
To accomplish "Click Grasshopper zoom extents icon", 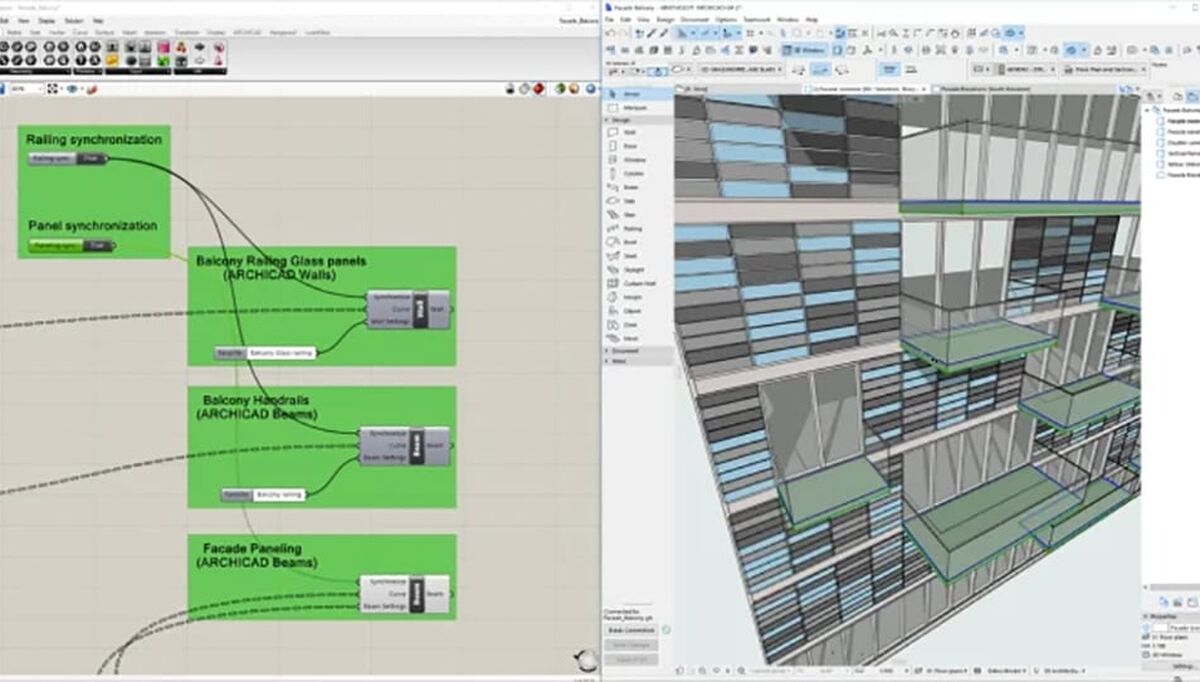I will pos(55,89).
